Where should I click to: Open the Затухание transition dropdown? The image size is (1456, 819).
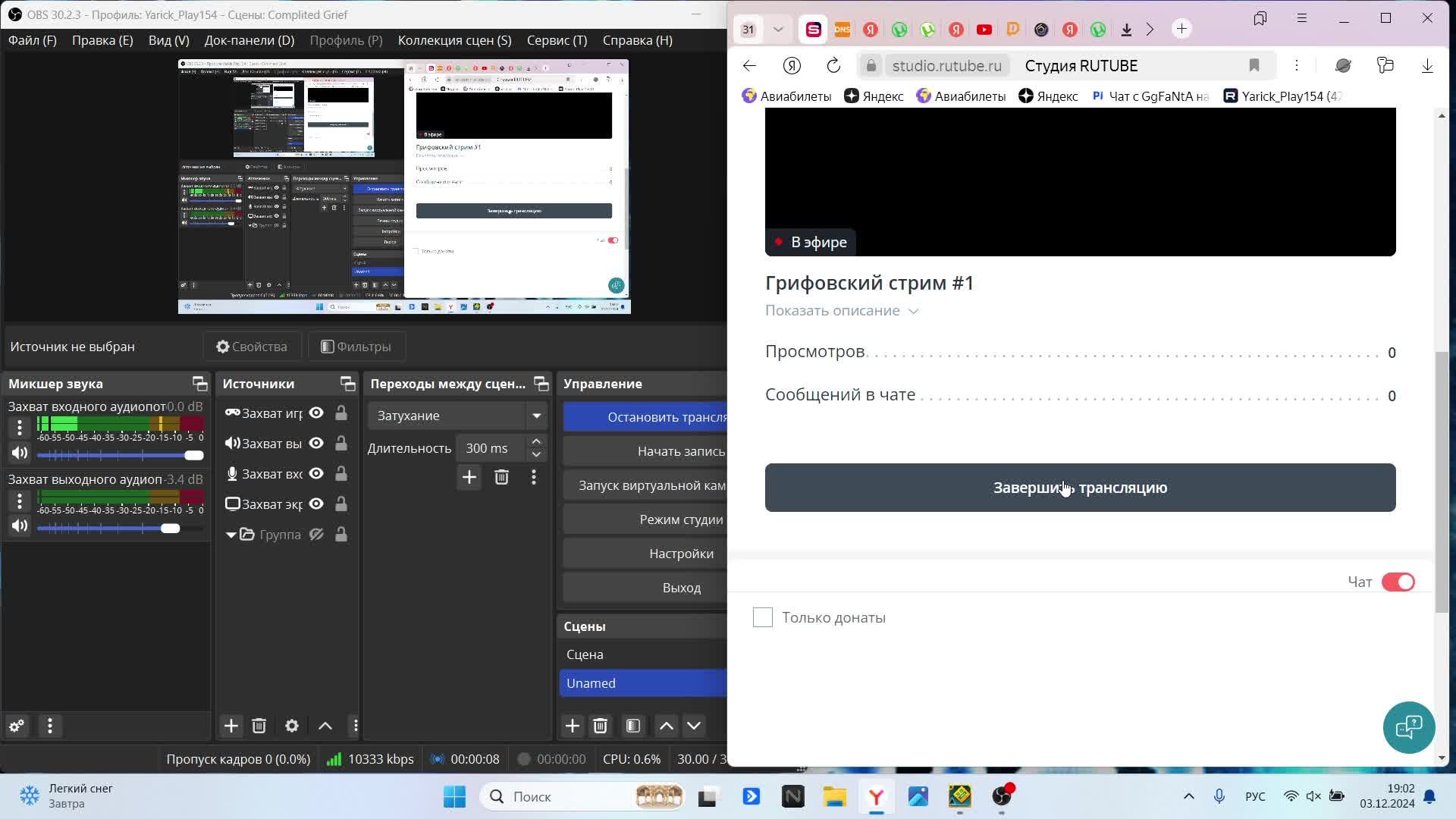[x=458, y=416]
